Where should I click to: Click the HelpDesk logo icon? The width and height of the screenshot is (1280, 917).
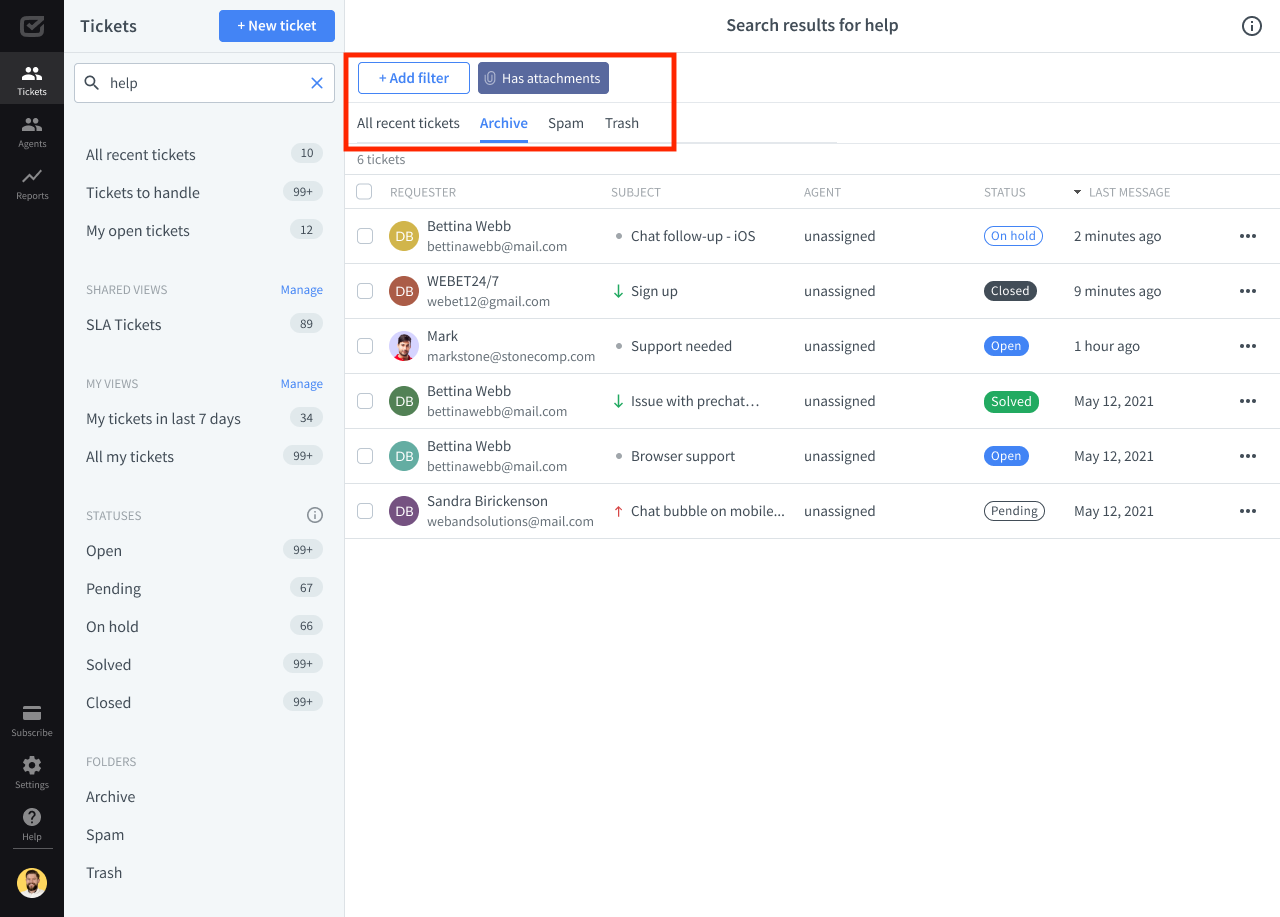pos(32,26)
